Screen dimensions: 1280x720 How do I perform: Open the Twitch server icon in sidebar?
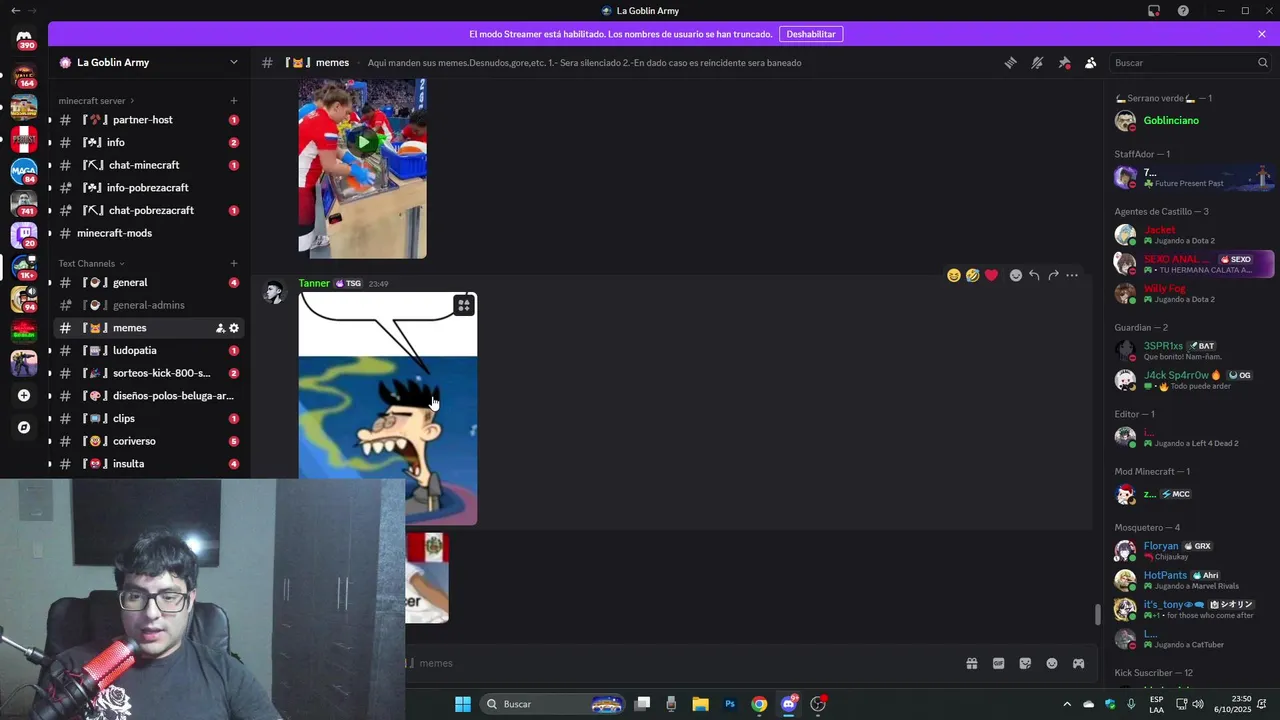coord(24,234)
